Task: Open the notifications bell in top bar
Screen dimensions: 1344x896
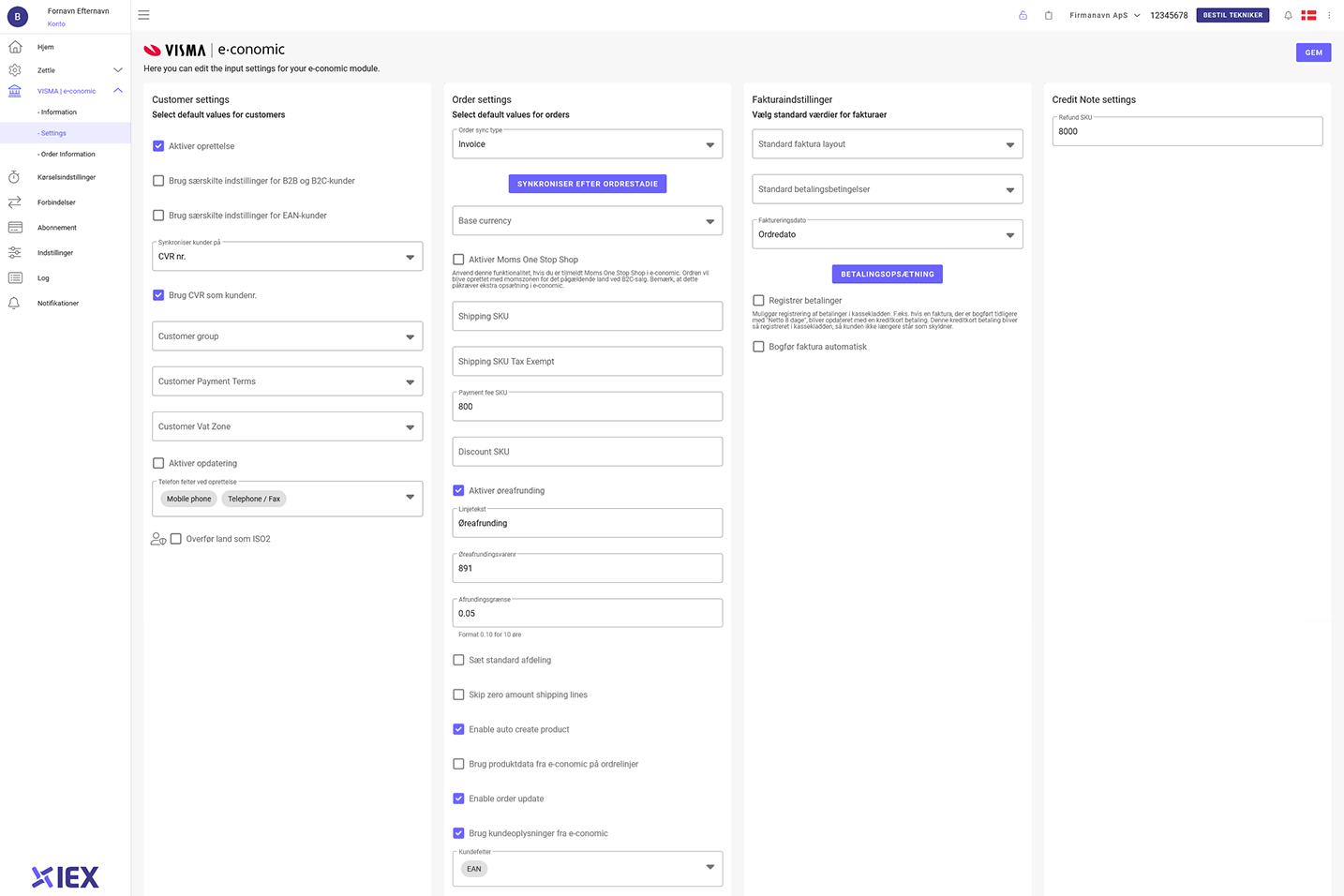Action: pyautogui.click(x=1288, y=15)
